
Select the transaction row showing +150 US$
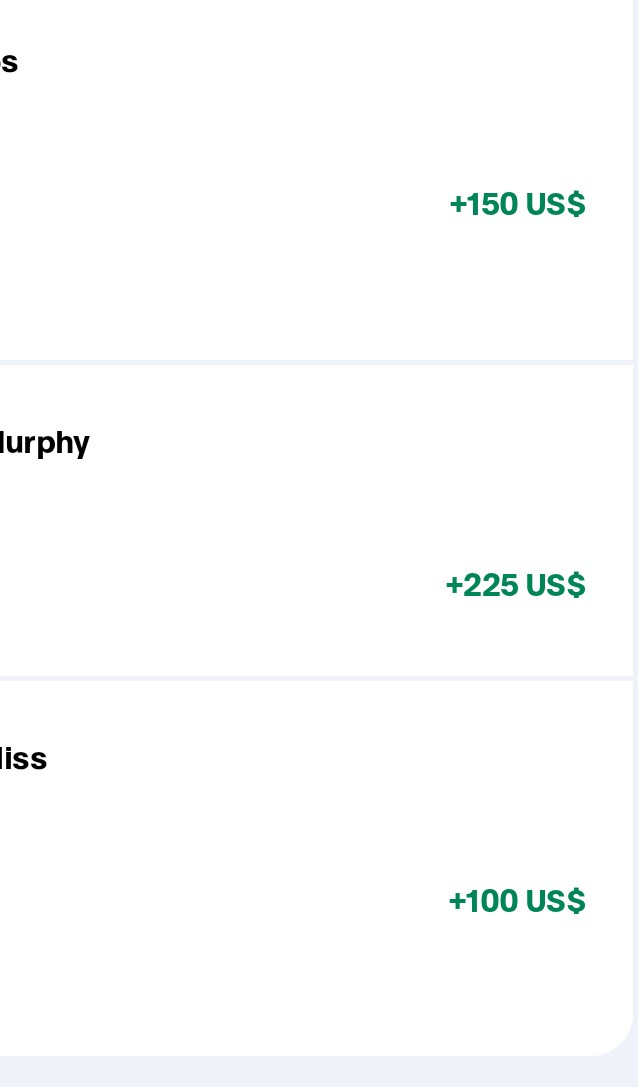pyautogui.click(x=300, y=204)
